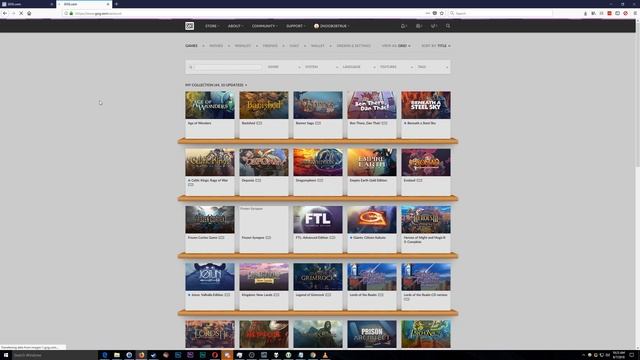640x360 pixels.
Task: Click the browser home button
Action: pyautogui.click(x=29, y=13)
